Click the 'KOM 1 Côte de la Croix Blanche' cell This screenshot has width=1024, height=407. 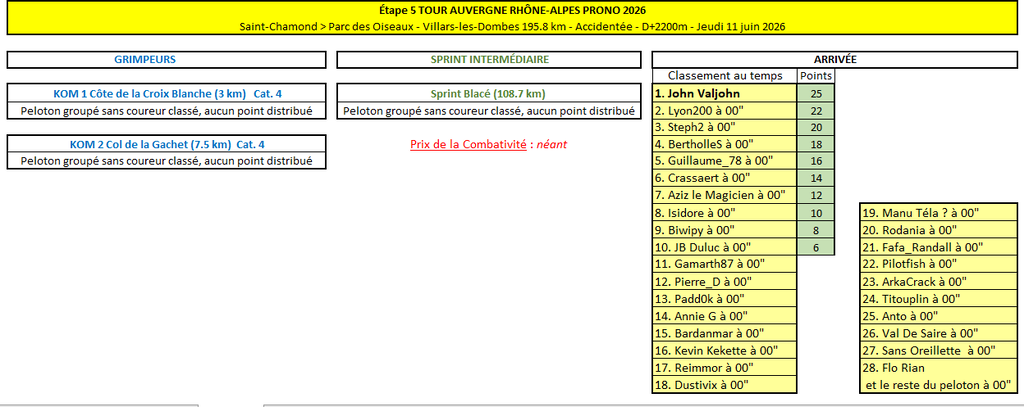coord(167,93)
